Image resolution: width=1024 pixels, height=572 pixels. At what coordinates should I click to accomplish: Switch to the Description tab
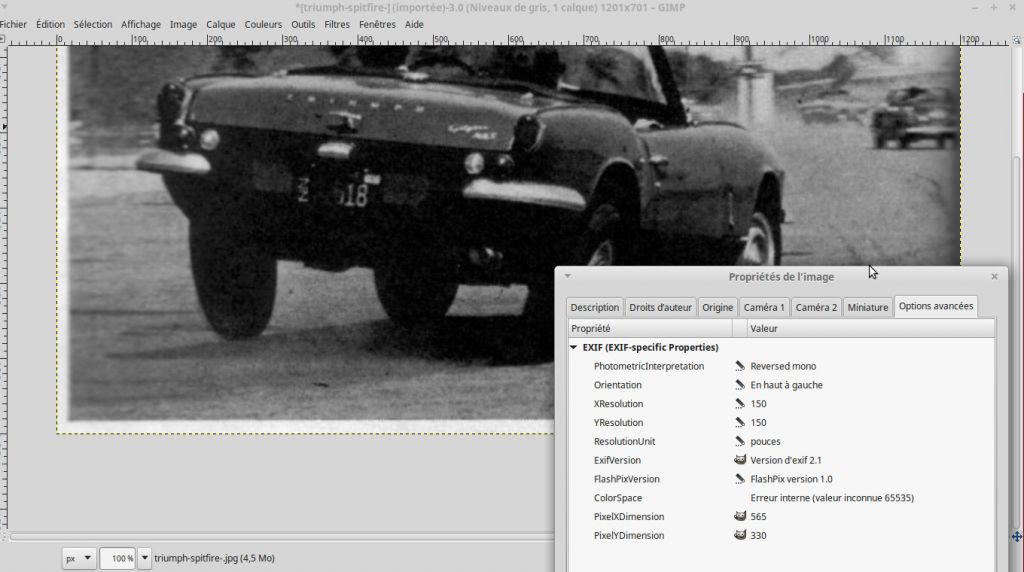pyautogui.click(x=594, y=307)
